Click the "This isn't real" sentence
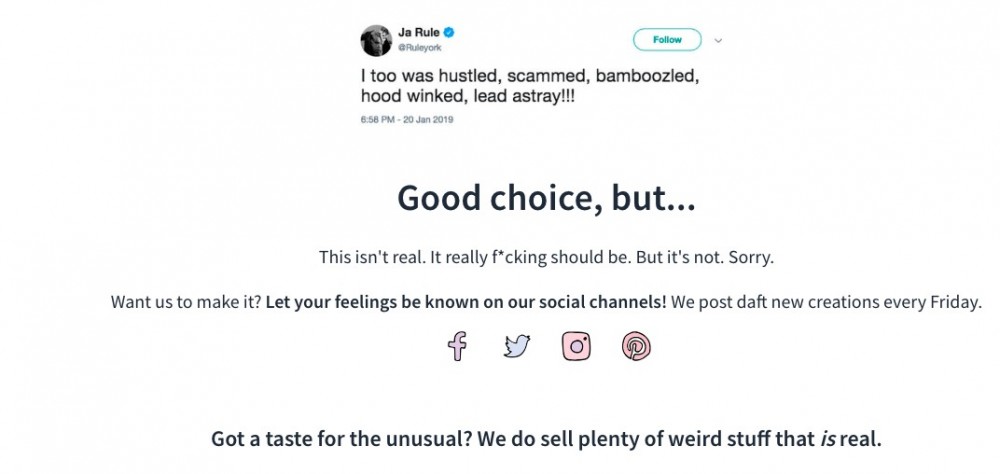 pyautogui.click(x=546, y=257)
